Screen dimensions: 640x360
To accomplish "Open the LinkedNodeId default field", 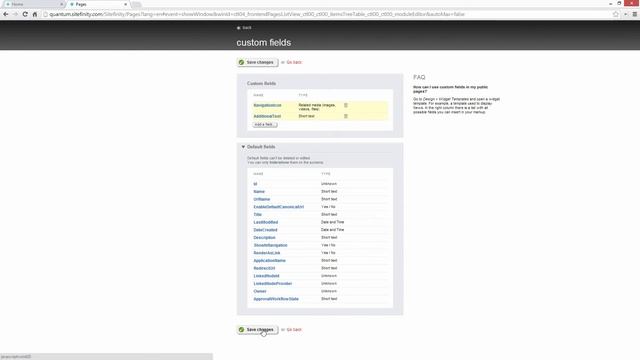I will tap(266, 276).
